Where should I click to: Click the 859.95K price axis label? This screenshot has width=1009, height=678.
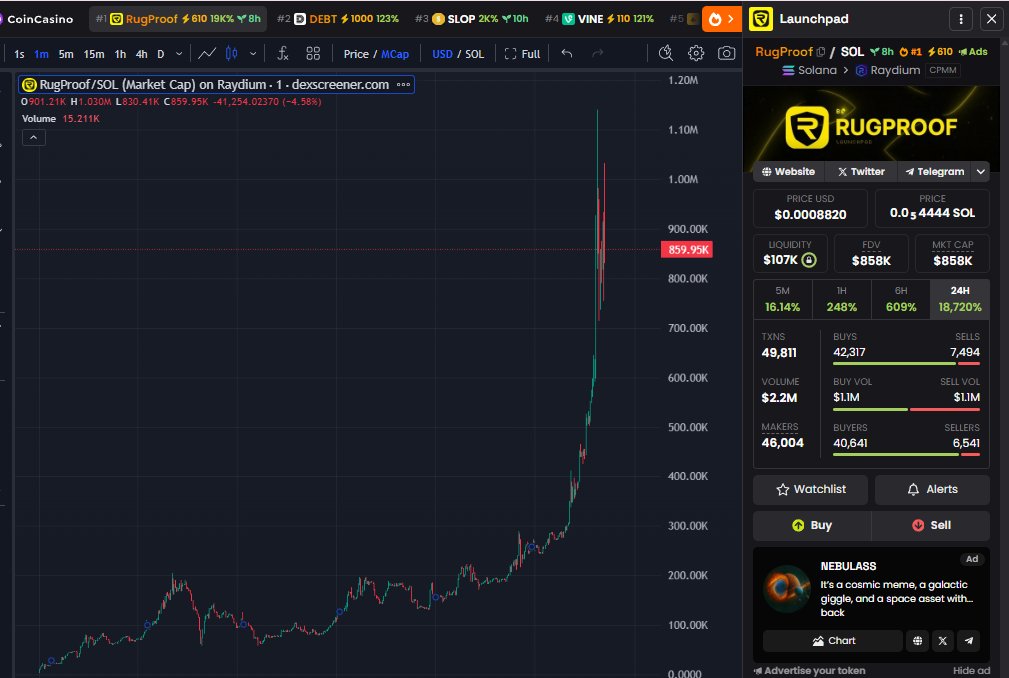point(687,250)
